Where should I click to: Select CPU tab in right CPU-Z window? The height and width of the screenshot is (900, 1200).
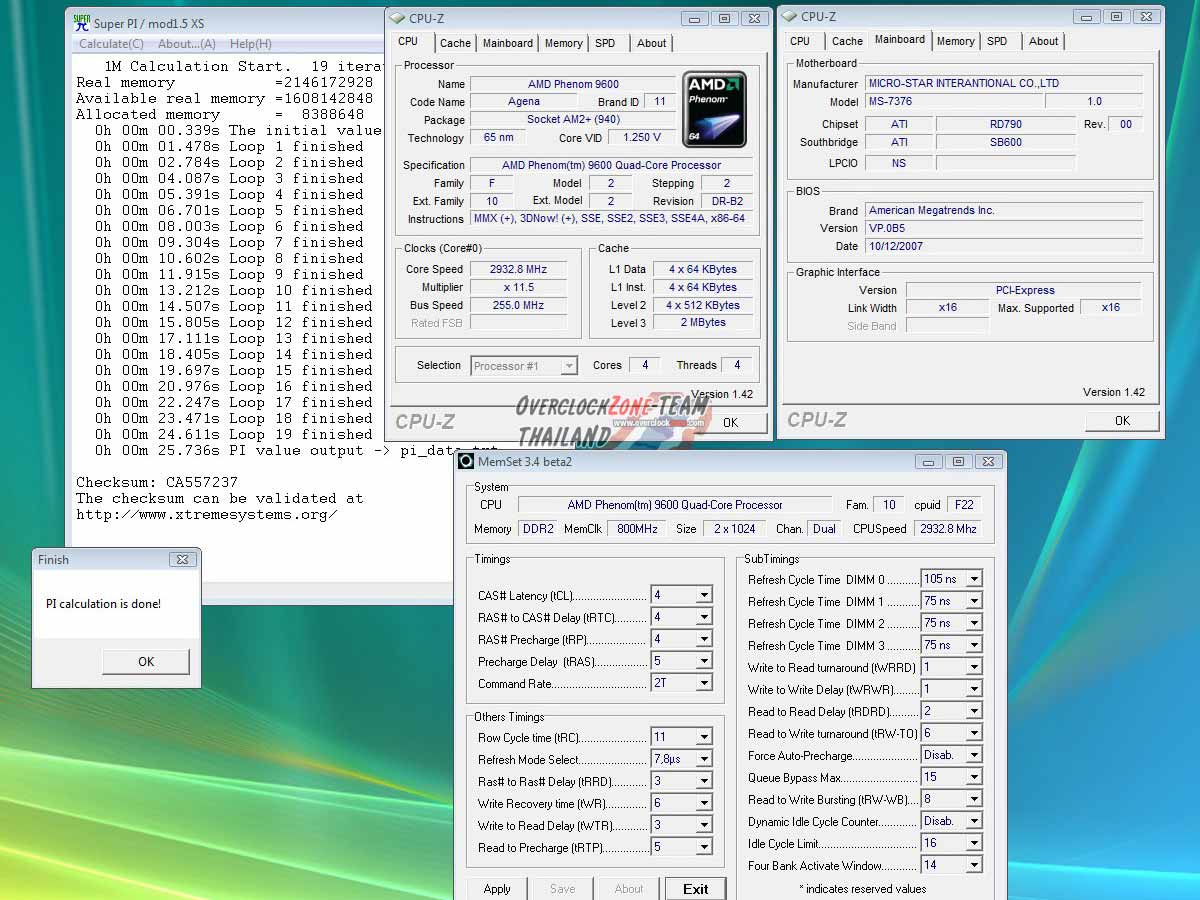[800, 41]
